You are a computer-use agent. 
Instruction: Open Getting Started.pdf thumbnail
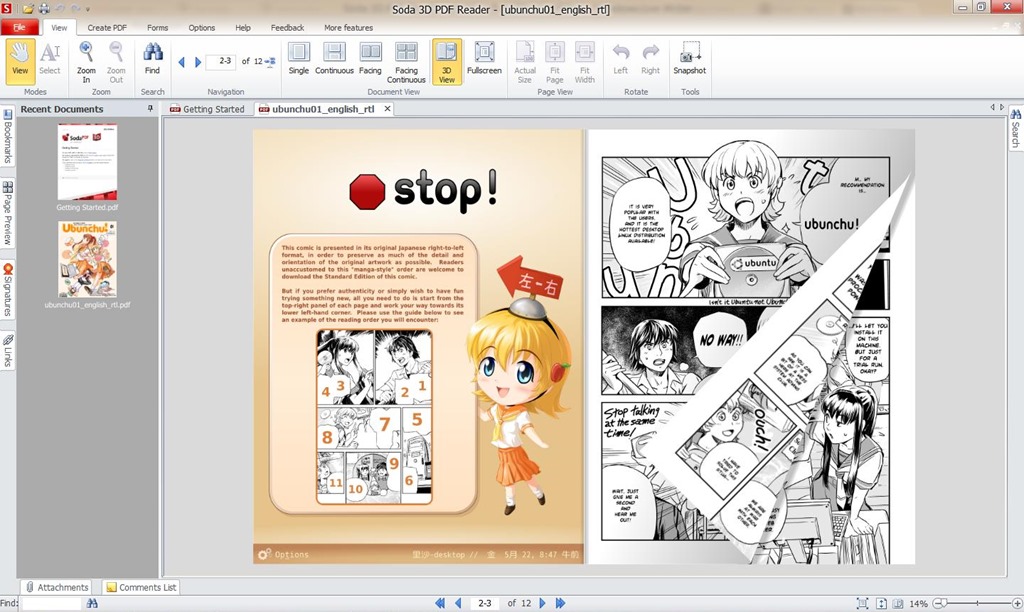pyautogui.click(x=87, y=161)
